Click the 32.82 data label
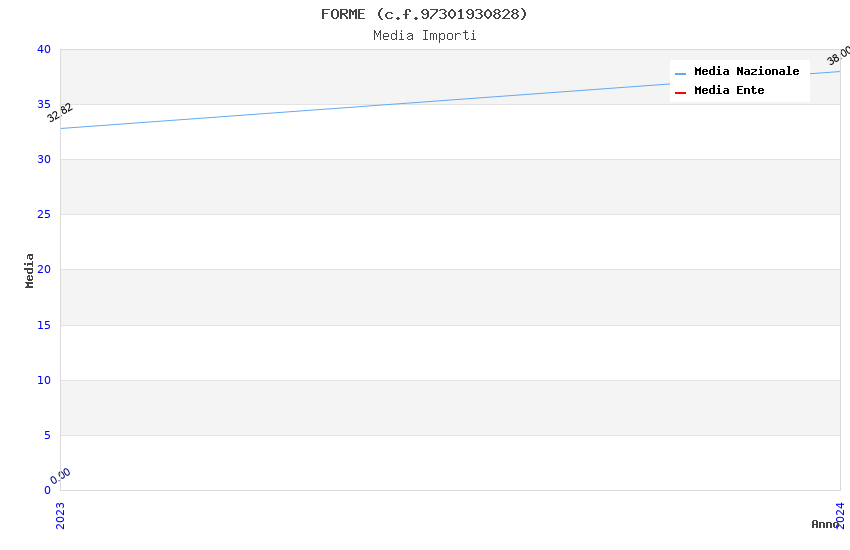Screen dimensions: 850x550 [x=60, y=113]
